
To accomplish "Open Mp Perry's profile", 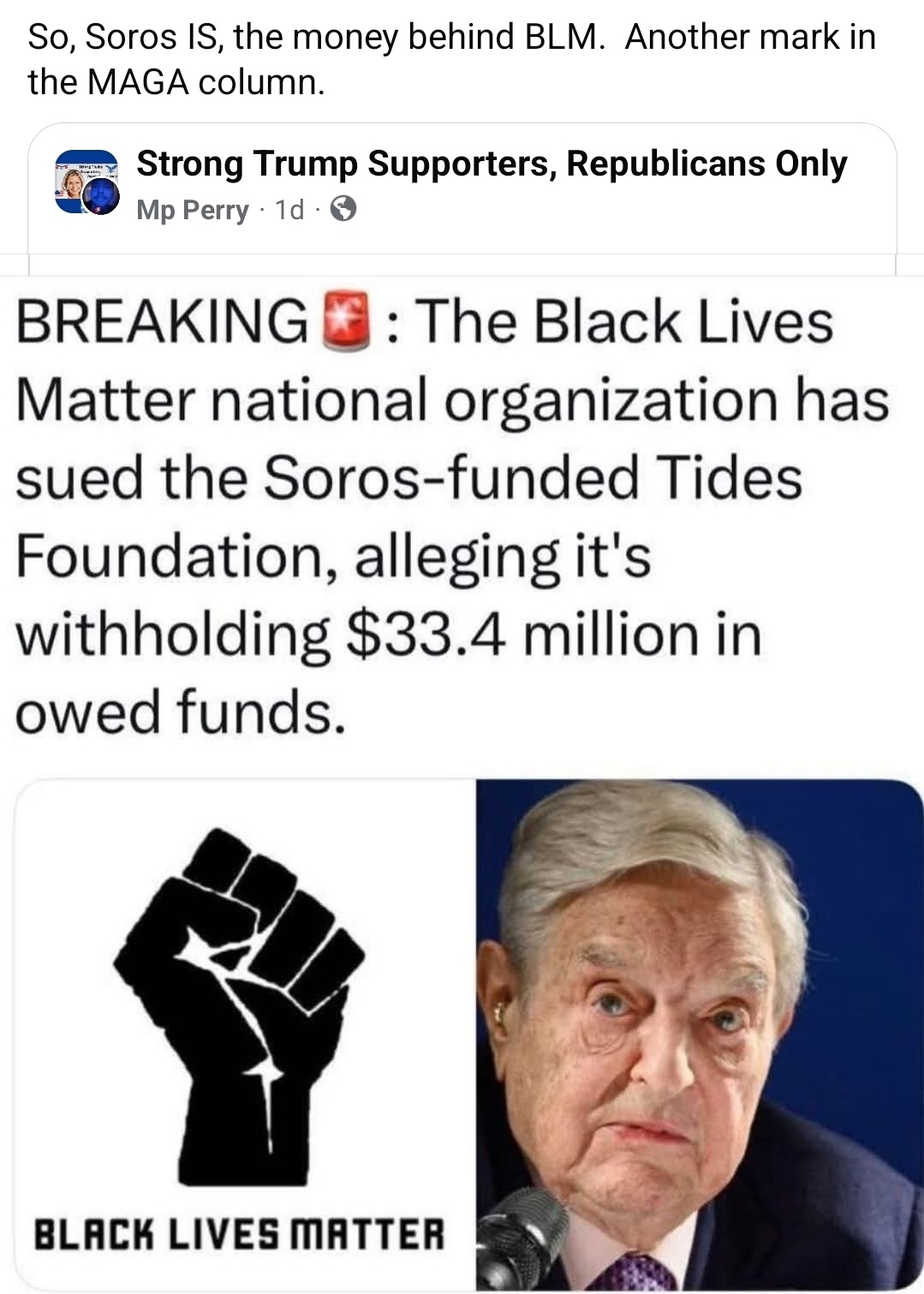I will click(x=193, y=210).
